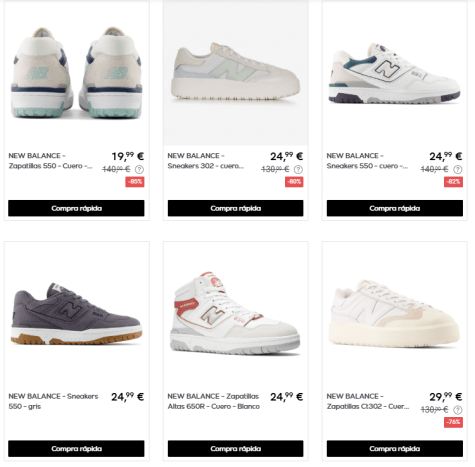Click Compra rápida under white Sneakers 550 cuero
475x467 pixels.
(x=395, y=208)
